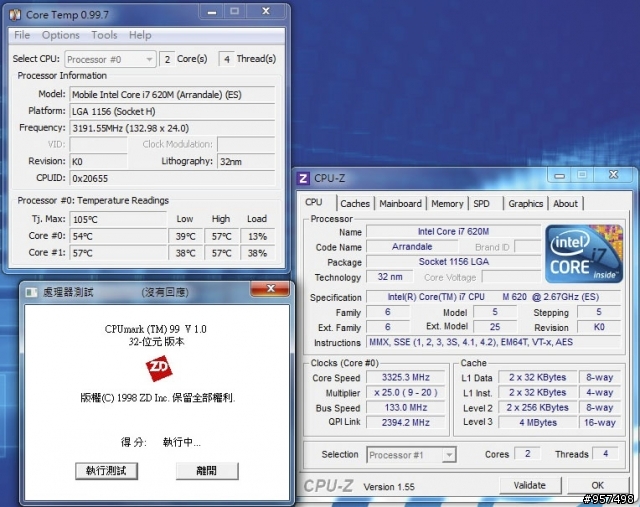Click the red ZD logo in CPUmark
Screen dimensions: 640x507
pyautogui.click(x=159, y=369)
